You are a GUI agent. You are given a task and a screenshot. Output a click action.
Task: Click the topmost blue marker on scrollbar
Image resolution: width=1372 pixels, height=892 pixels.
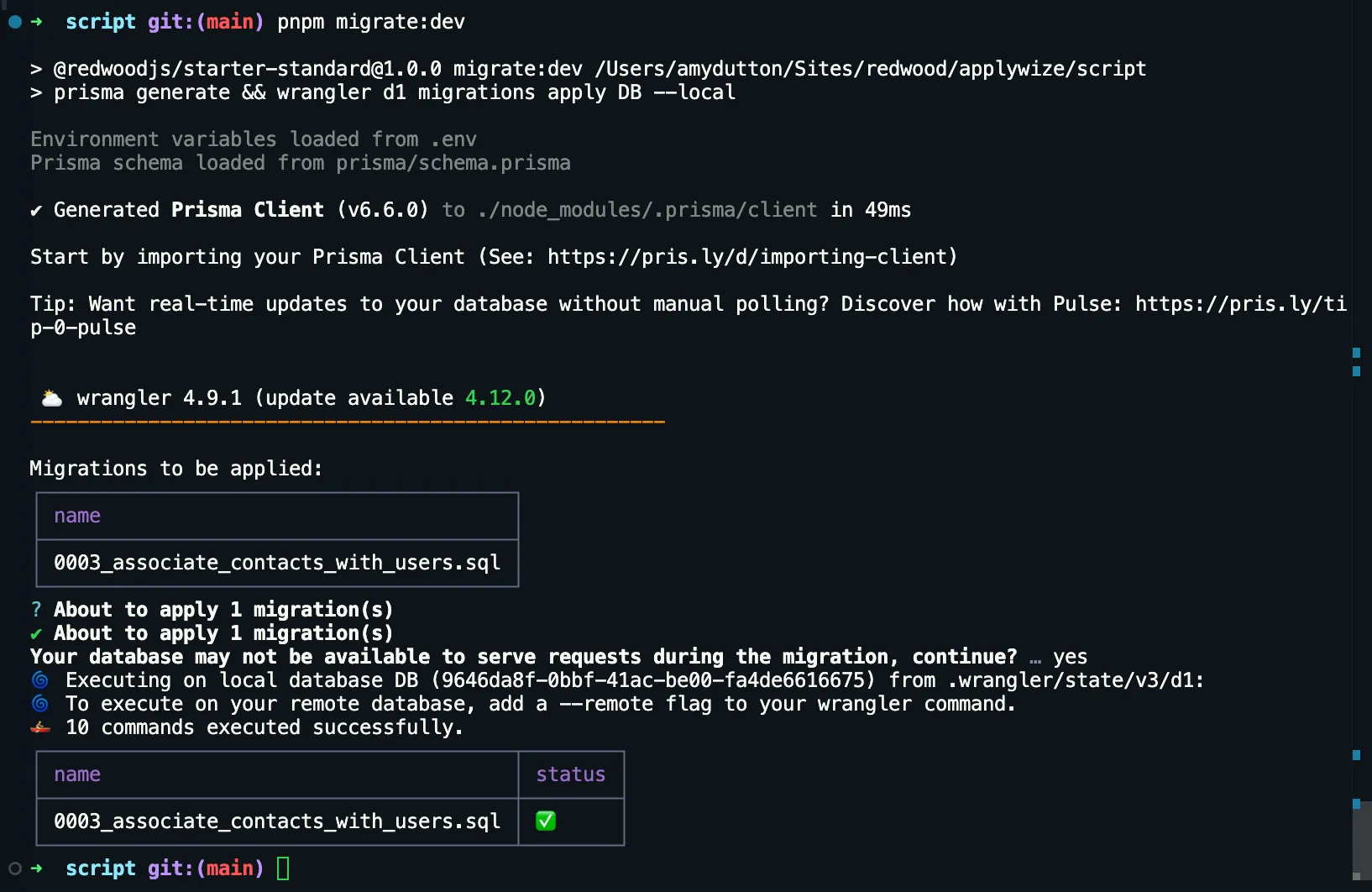click(x=1356, y=353)
